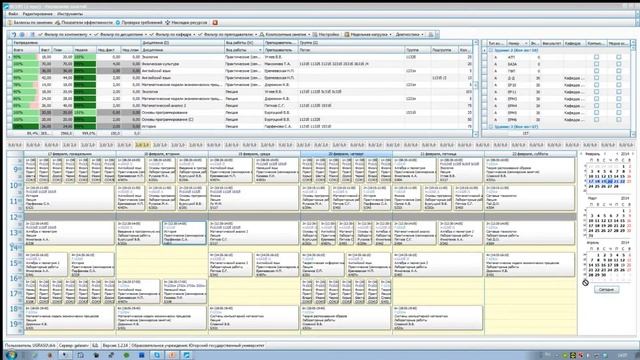The height and width of the screenshot is (360, 640).
Task: Select Основы программирования (С) row
Action: pos(241,120)
